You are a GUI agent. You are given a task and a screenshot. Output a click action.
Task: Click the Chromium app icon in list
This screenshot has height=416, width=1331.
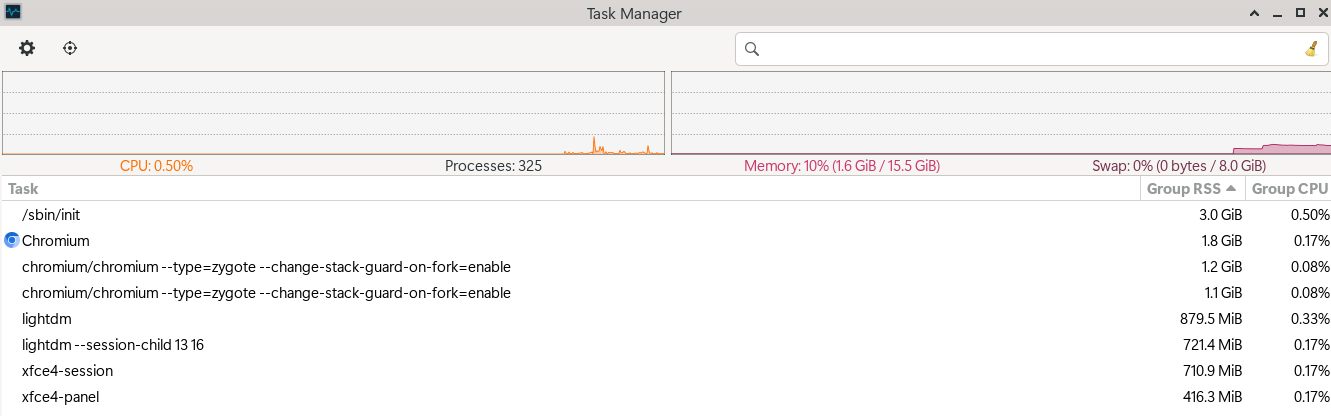point(12,241)
